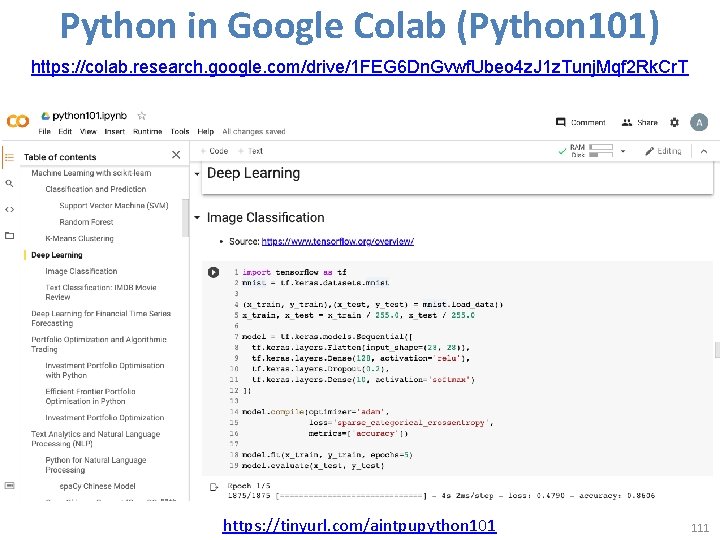
Task: Go to K-Means Clustering entry
Action: pyautogui.click(x=79, y=239)
